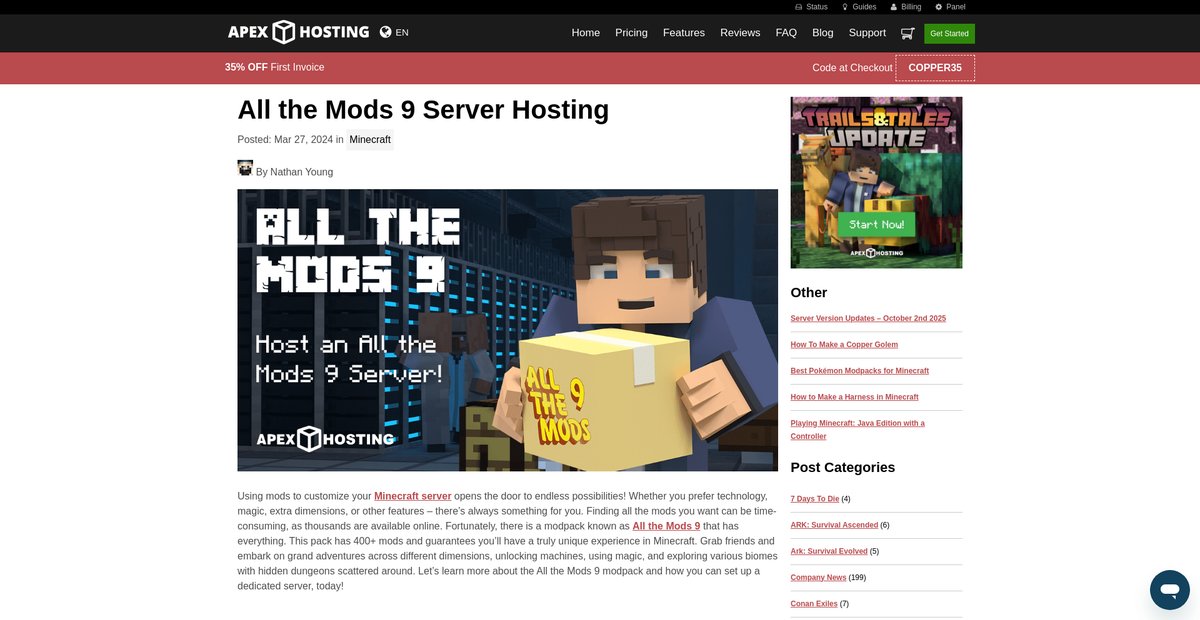Select the Ark: Survival Evolved category
This screenshot has width=1200, height=620.
pyautogui.click(x=829, y=551)
